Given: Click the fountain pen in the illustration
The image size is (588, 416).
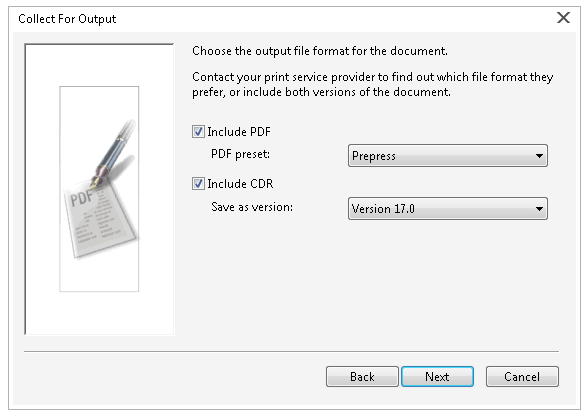Looking at the screenshot, I should tap(113, 155).
